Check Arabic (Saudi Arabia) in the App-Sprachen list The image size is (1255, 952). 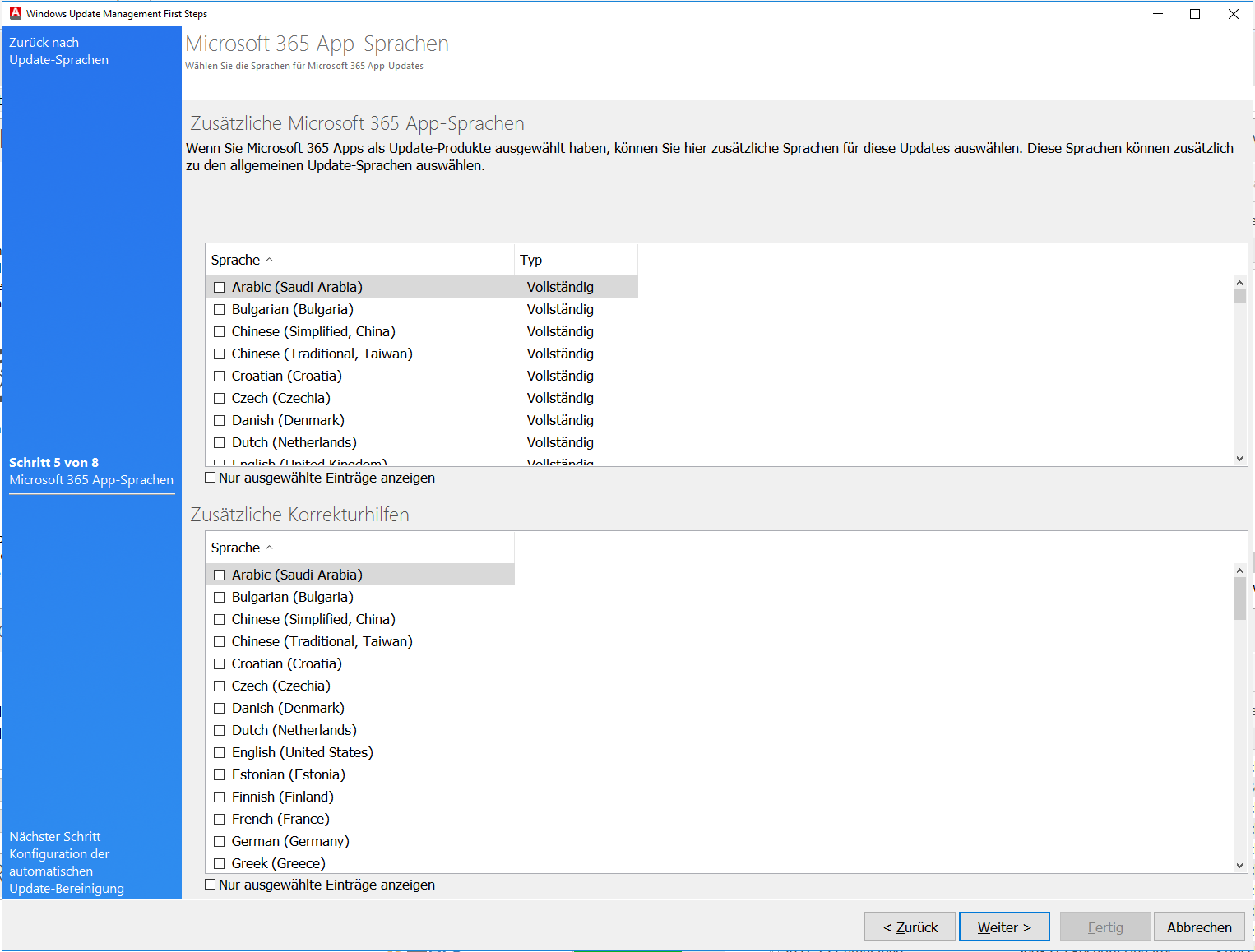[x=219, y=288]
